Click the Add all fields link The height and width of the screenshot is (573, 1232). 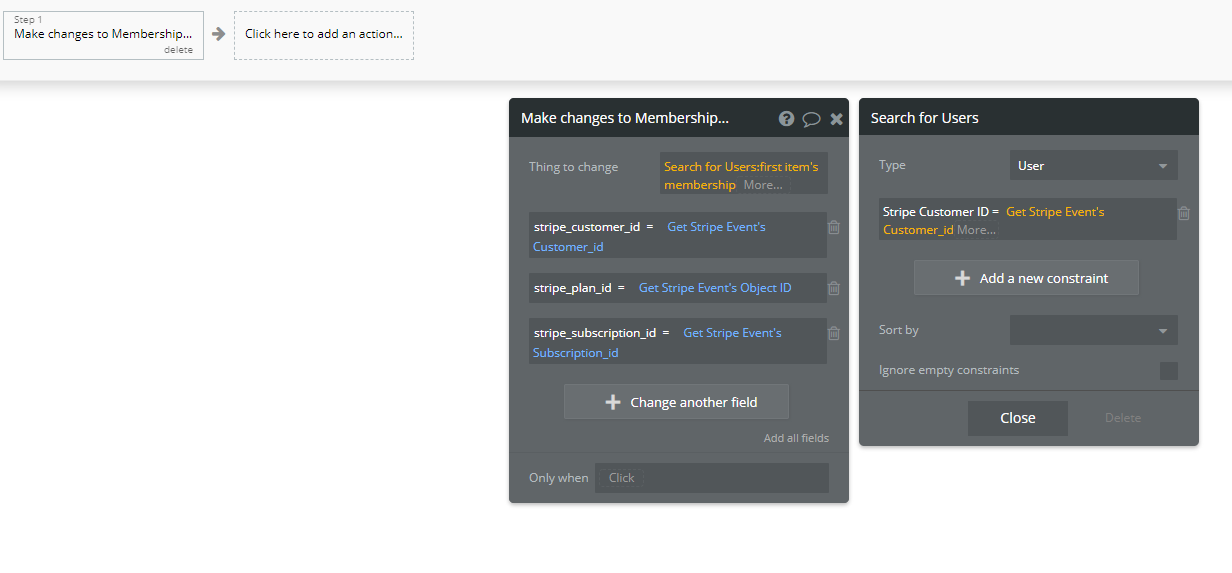click(x=796, y=438)
